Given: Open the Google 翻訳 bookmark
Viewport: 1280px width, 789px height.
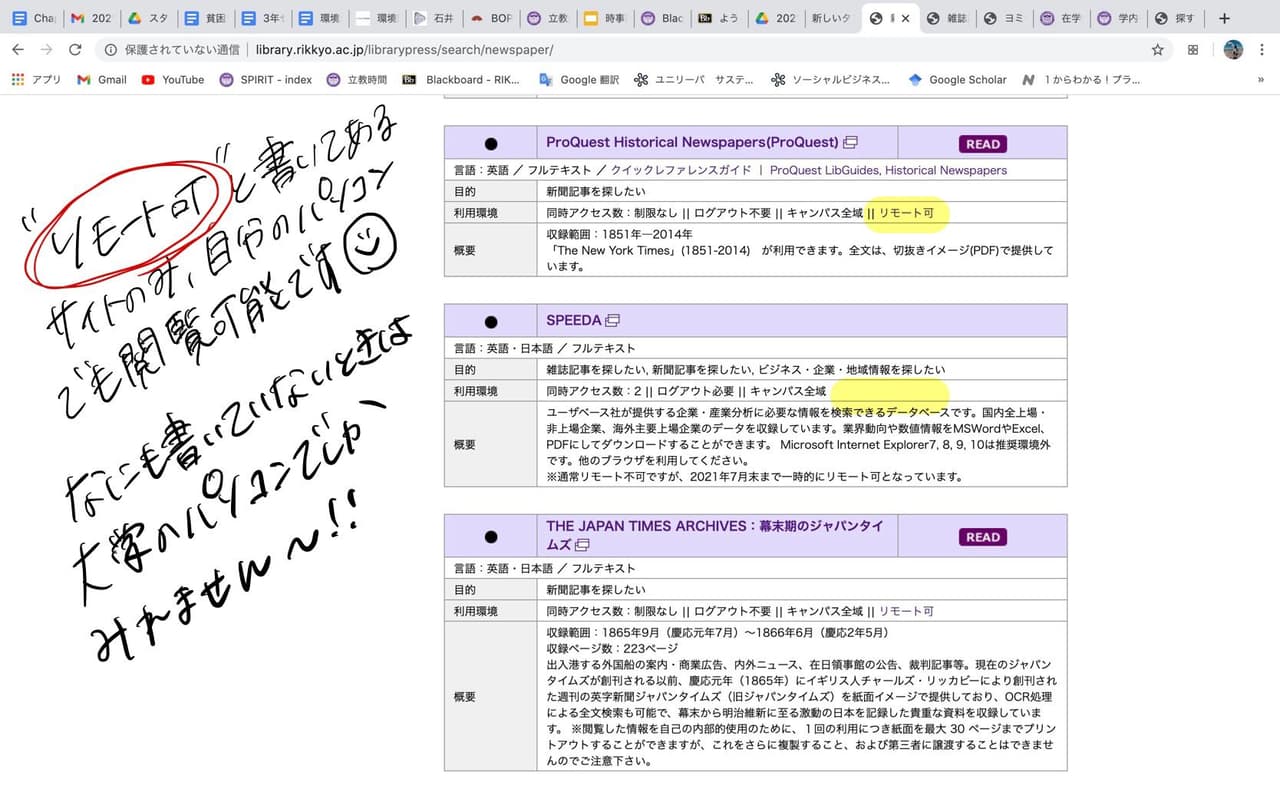Looking at the screenshot, I should pyautogui.click(x=579, y=80).
